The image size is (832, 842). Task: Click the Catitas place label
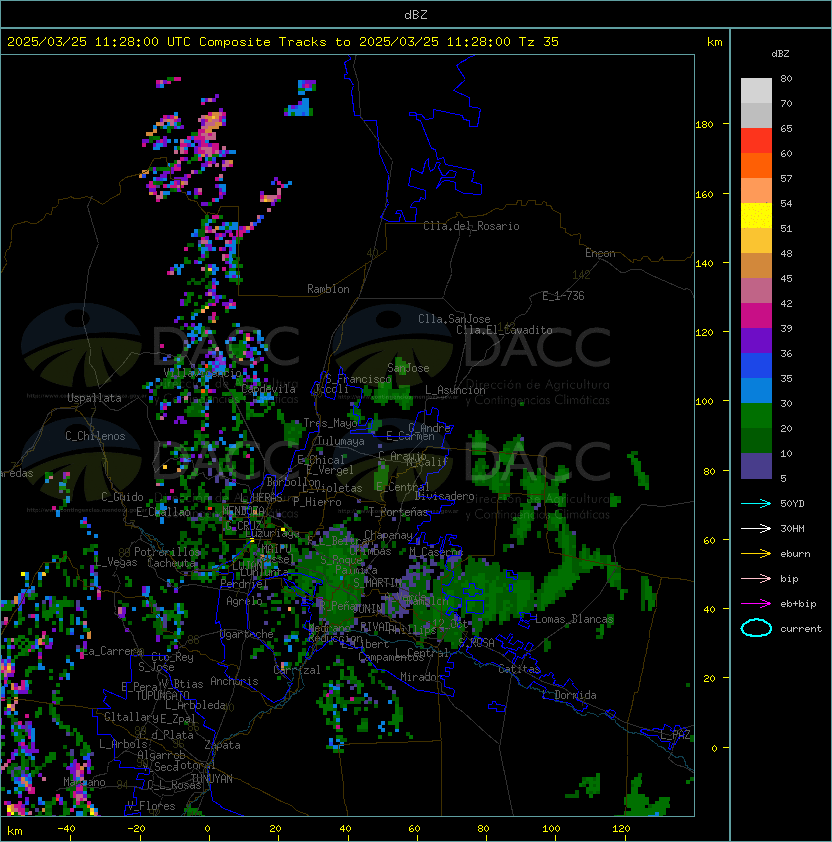(519, 669)
